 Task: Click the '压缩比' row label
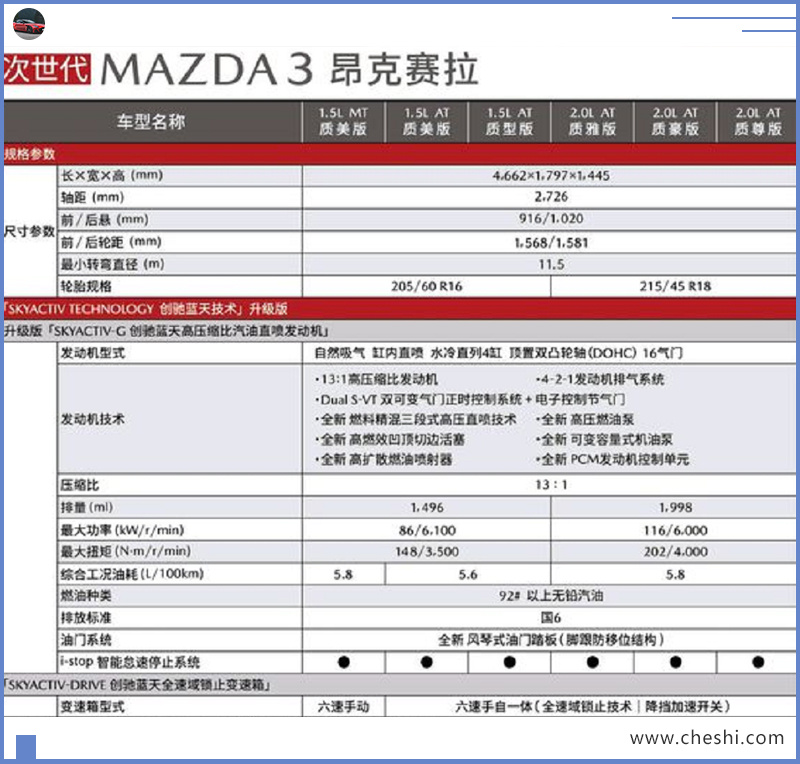click(80, 485)
